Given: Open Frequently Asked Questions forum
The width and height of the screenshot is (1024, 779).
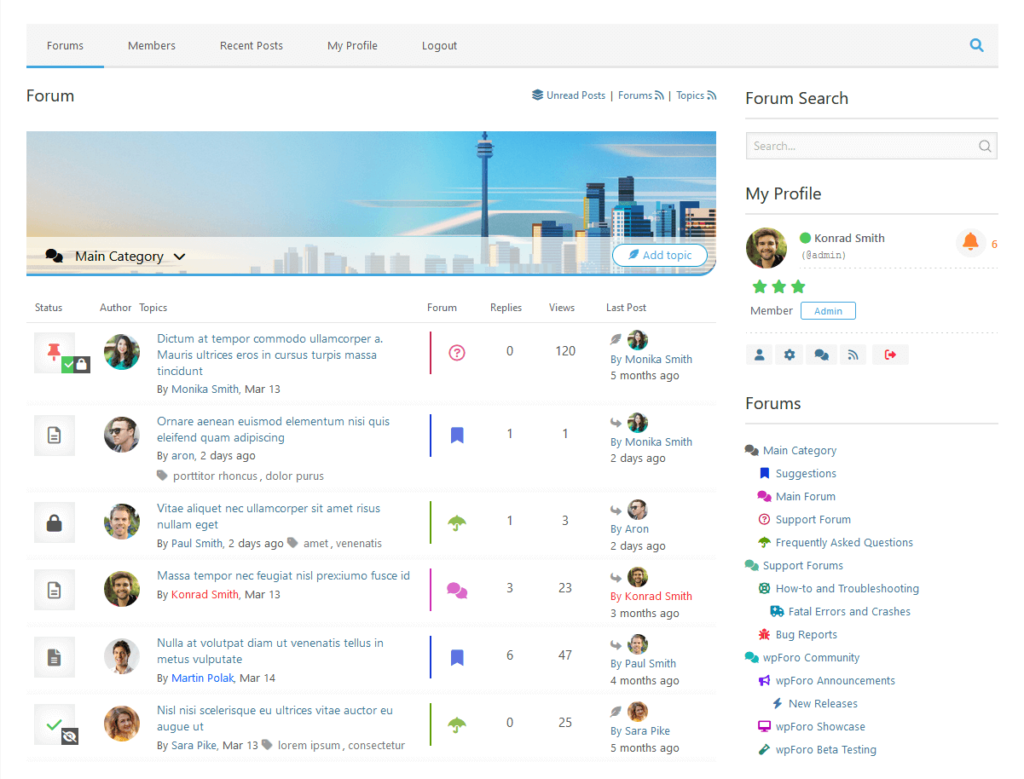Looking at the screenshot, I should pos(844,543).
